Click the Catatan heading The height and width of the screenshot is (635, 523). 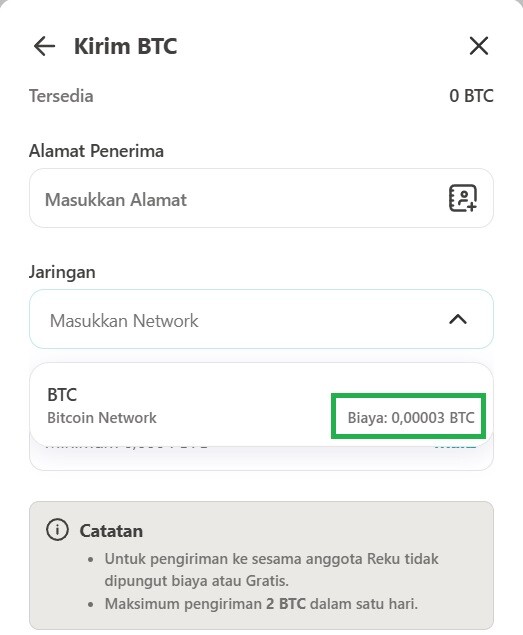(x=111, y=531)
